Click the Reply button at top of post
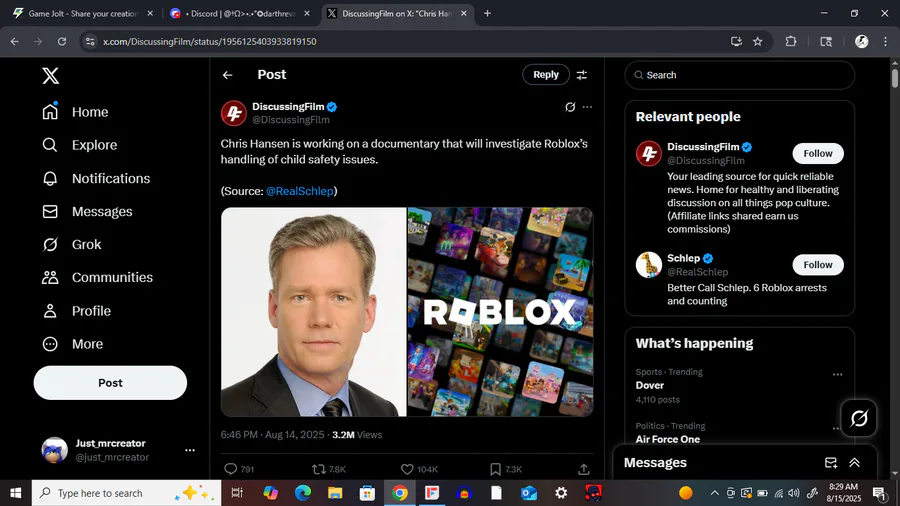The image size is (900, 506). coord(546,75)
